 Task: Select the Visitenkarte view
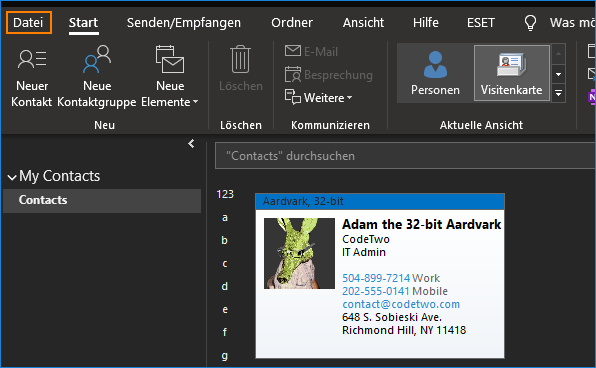click(512, 73)
